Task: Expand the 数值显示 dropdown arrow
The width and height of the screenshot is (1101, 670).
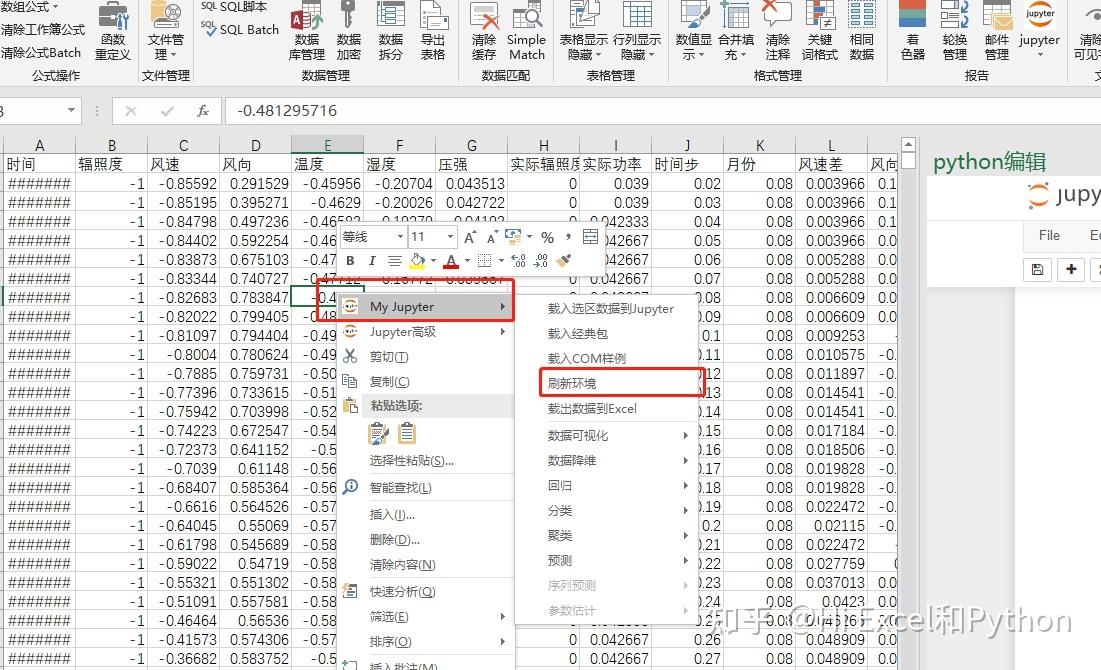Action: tap(699, 56)
